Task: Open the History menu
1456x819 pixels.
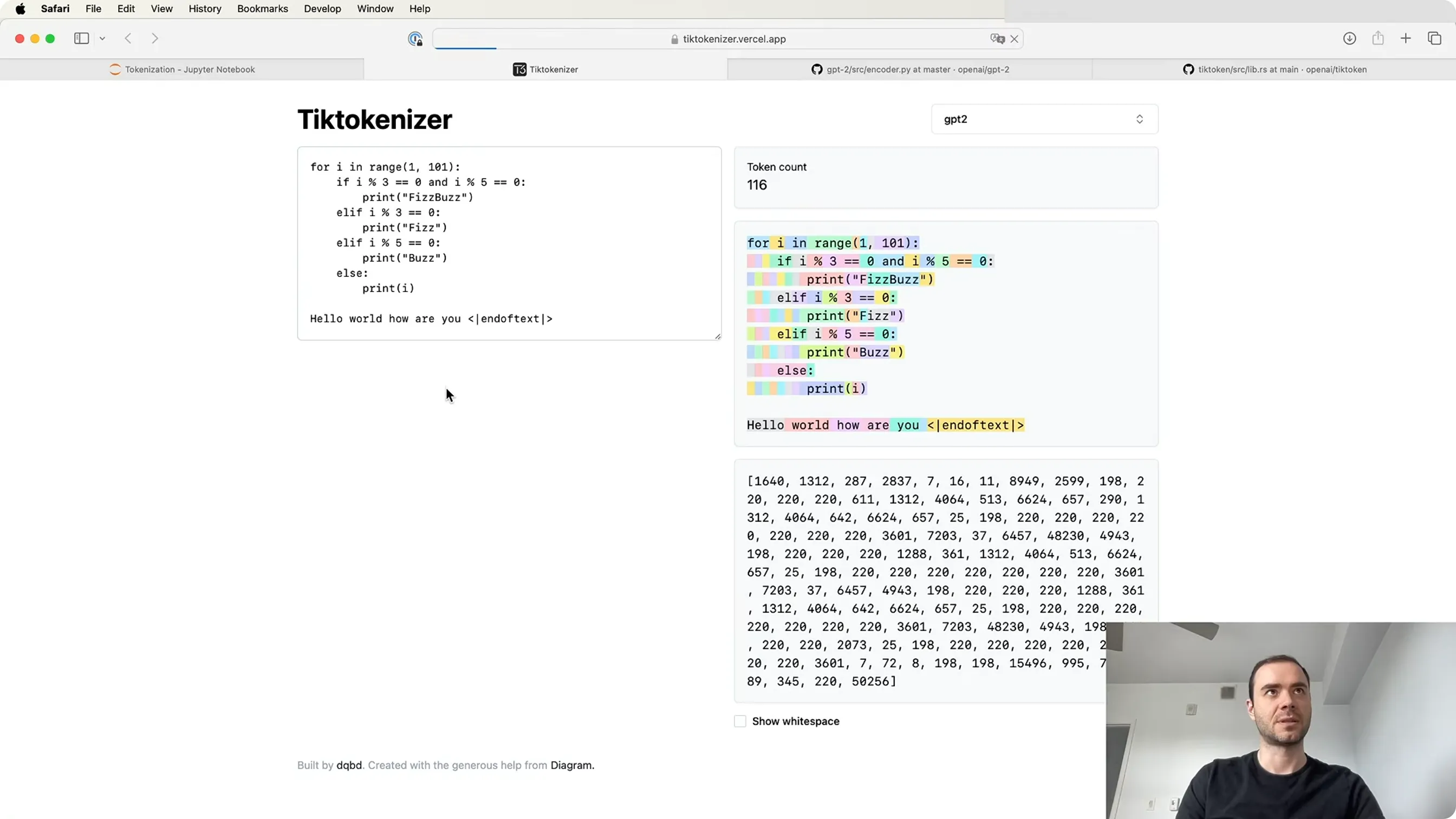Action: click(x=205, y=9)
